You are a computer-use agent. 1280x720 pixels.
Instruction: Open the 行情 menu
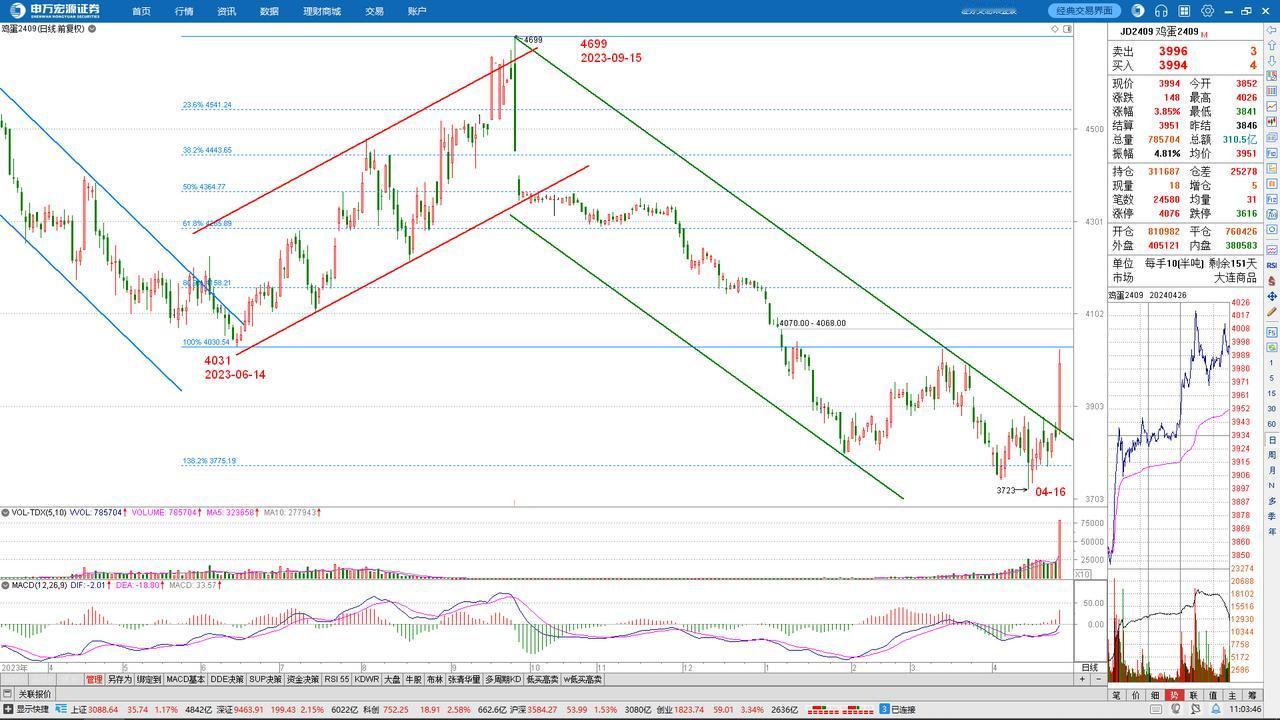[184, 11]
